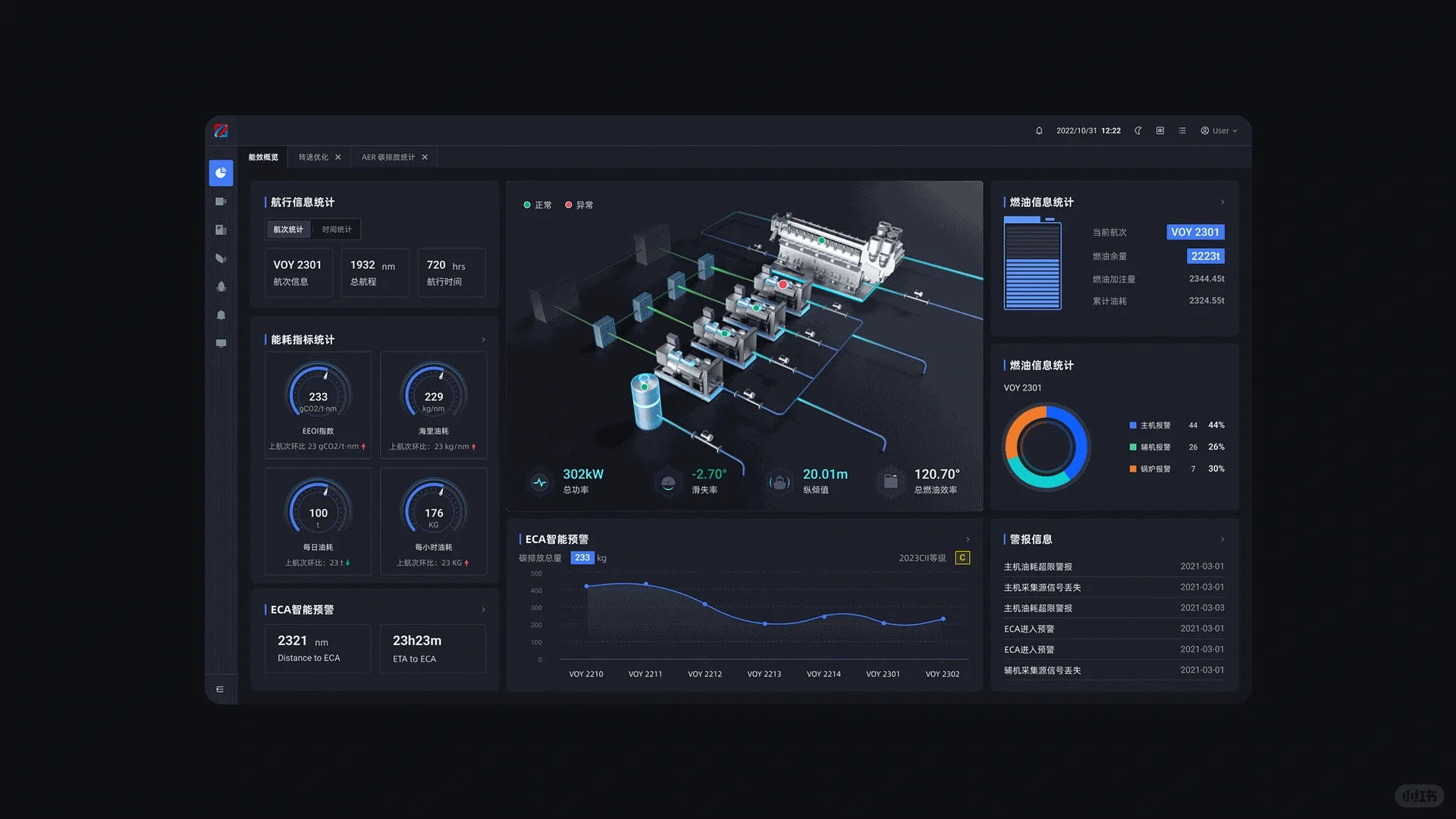Collapse sidebar using bottom-left menu icon

coord(220,689)
